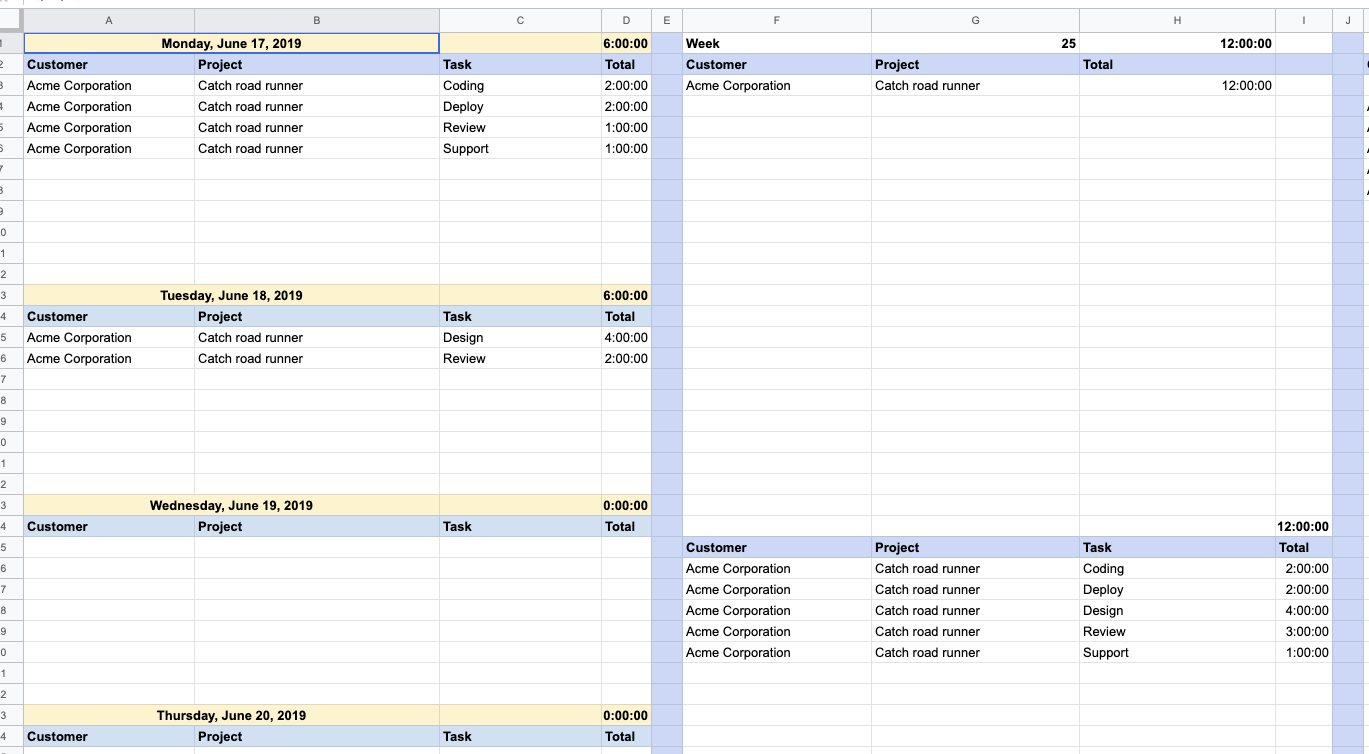Viewport: 1369px width, 754px height.
Task: Click 1:00:00 in summary Support row
Action: pos(1304,653)
